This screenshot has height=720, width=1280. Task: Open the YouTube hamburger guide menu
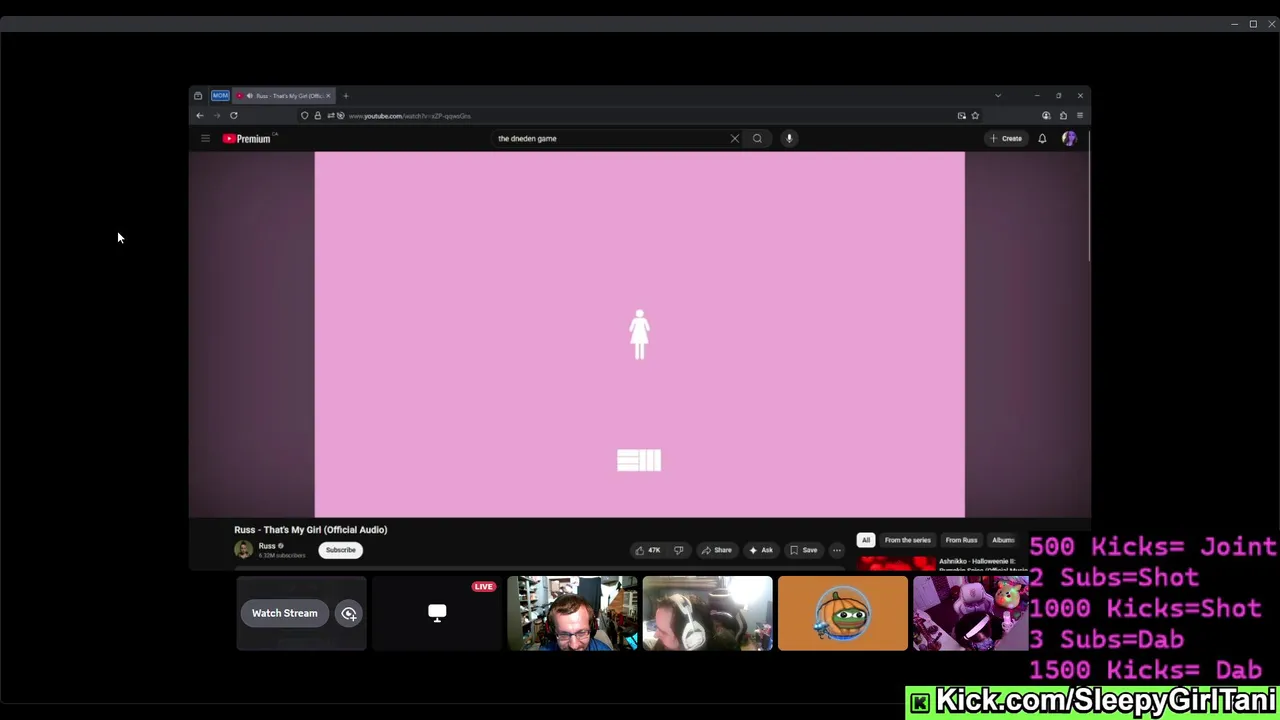(x=205, y=138)
